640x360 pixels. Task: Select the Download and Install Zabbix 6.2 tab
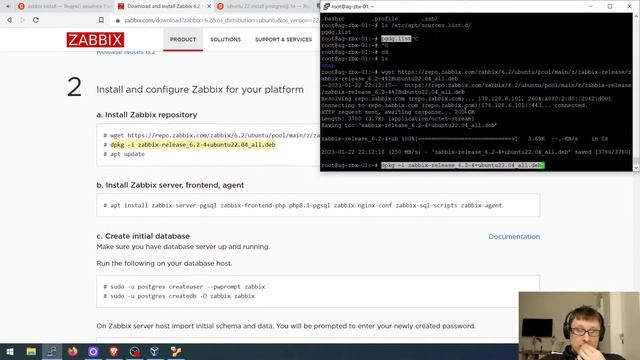point(163,7)
